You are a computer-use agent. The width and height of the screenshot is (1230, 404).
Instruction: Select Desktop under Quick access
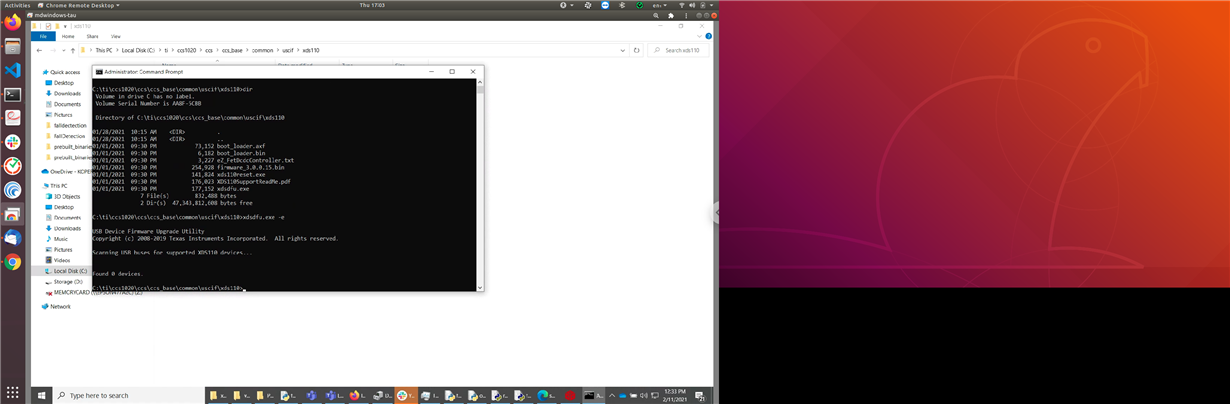point(63,83)
